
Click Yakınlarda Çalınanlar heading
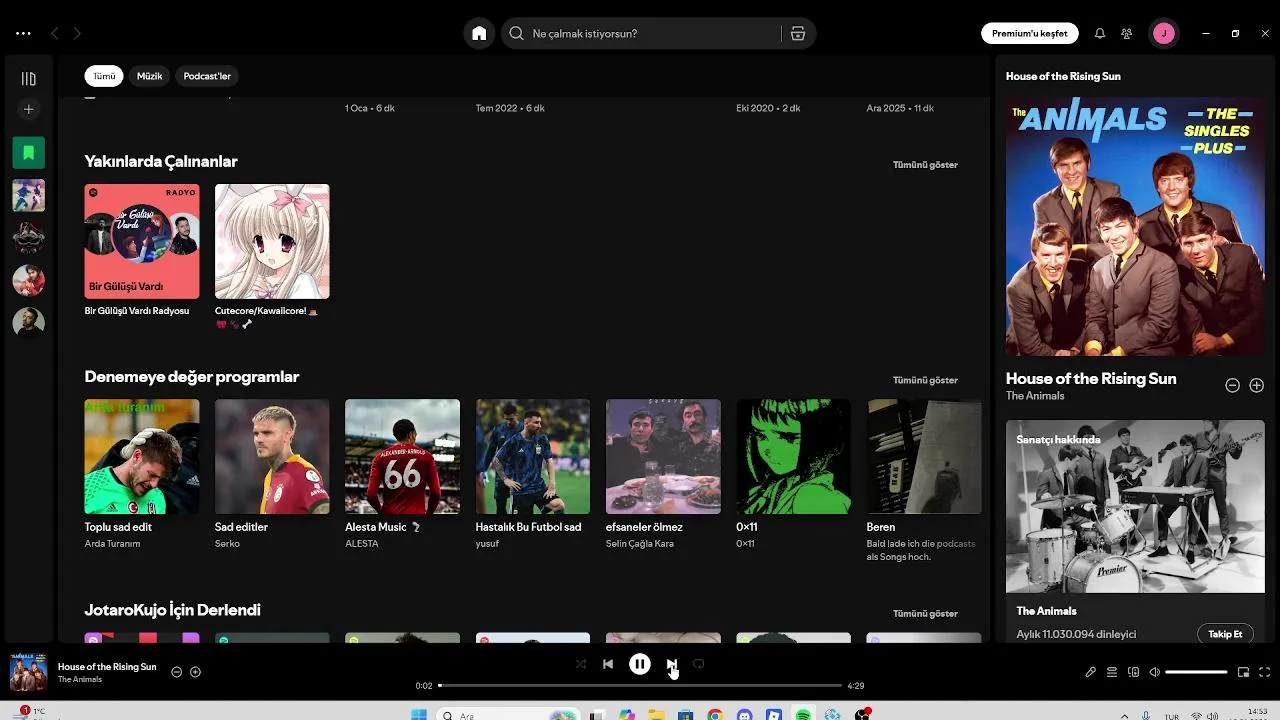(161, 161)
